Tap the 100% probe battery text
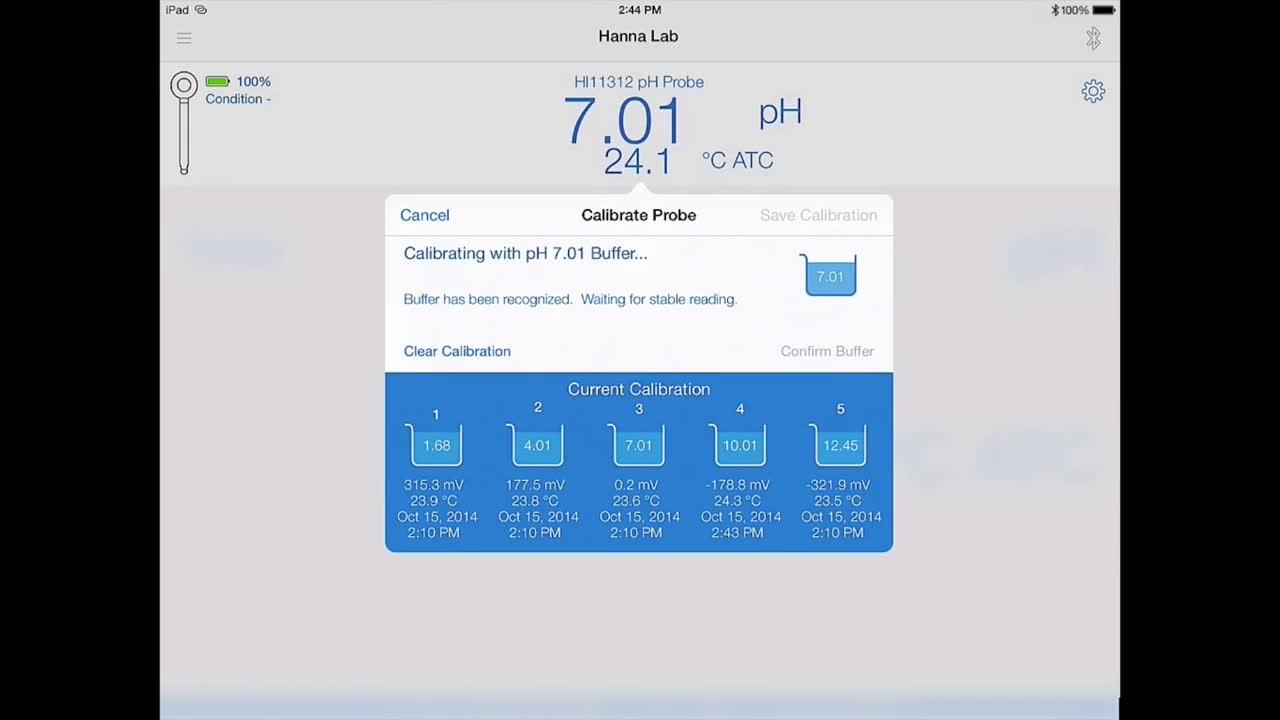1280x720 pixels. (254, 82)
